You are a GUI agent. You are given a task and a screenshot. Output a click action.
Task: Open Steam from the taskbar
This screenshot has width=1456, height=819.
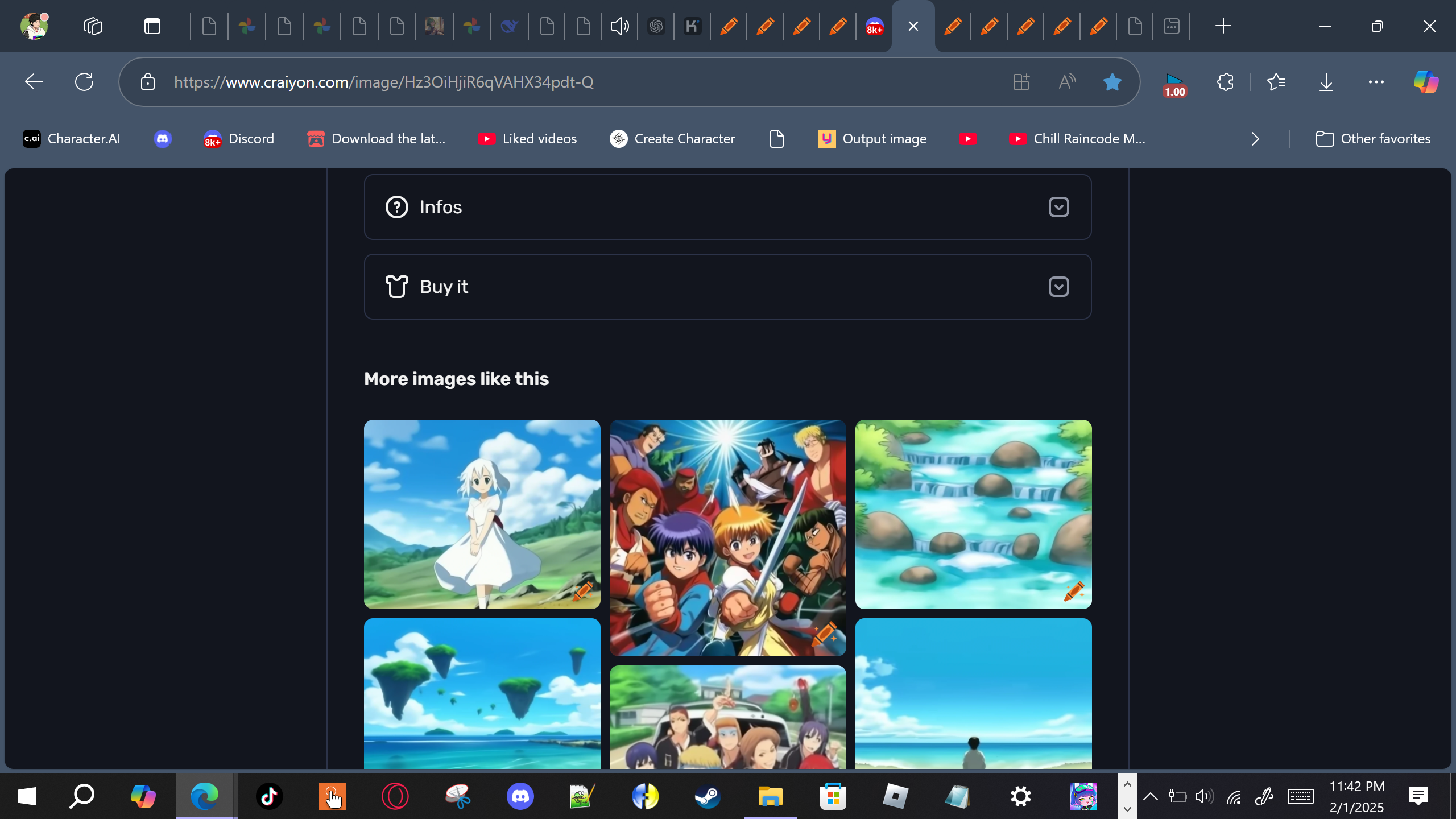click(x=708, y=796)
